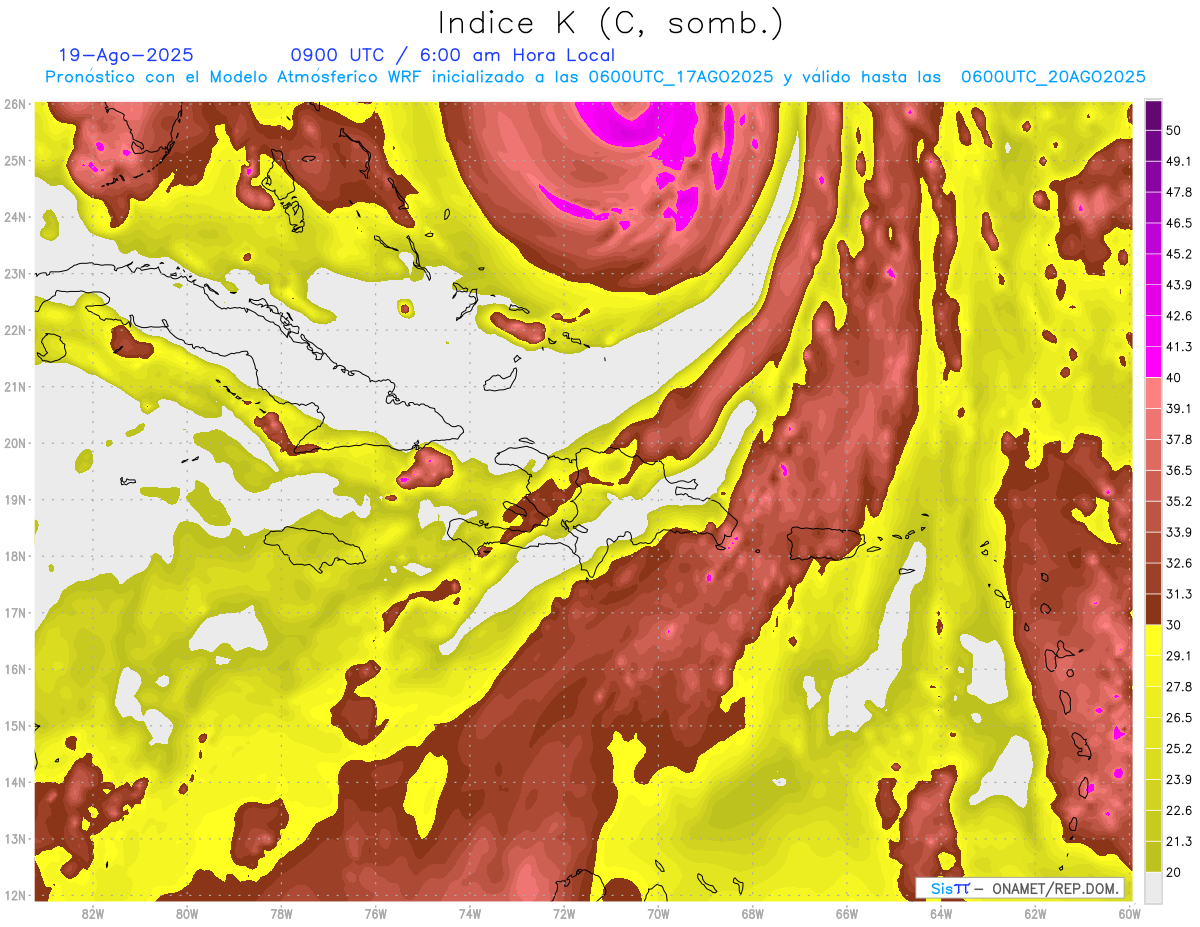Pick the bright yellow swatch between 29.1 and 30
1200x927 pixels.
pyautogui.click(x=1153, y=640)
